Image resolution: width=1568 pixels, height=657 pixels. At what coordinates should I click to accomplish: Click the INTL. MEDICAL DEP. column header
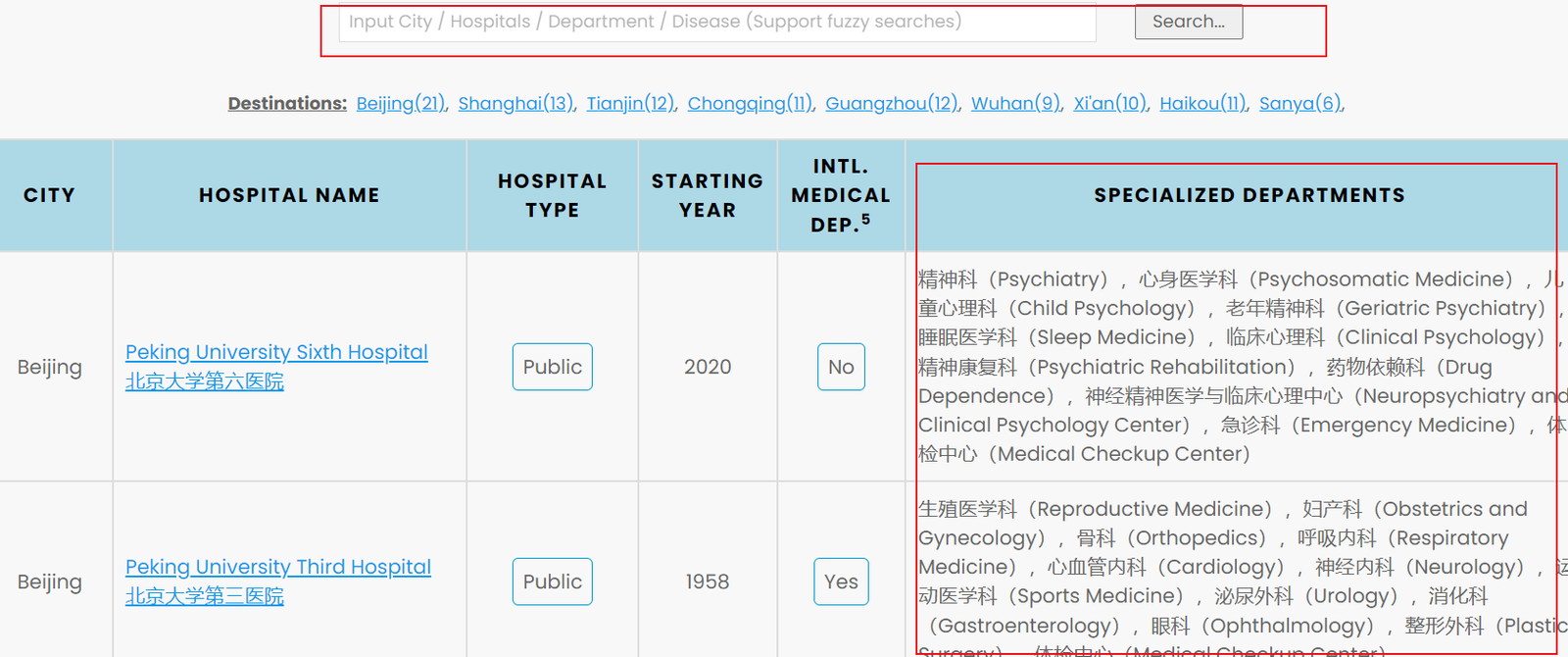[x=841, y=195]
